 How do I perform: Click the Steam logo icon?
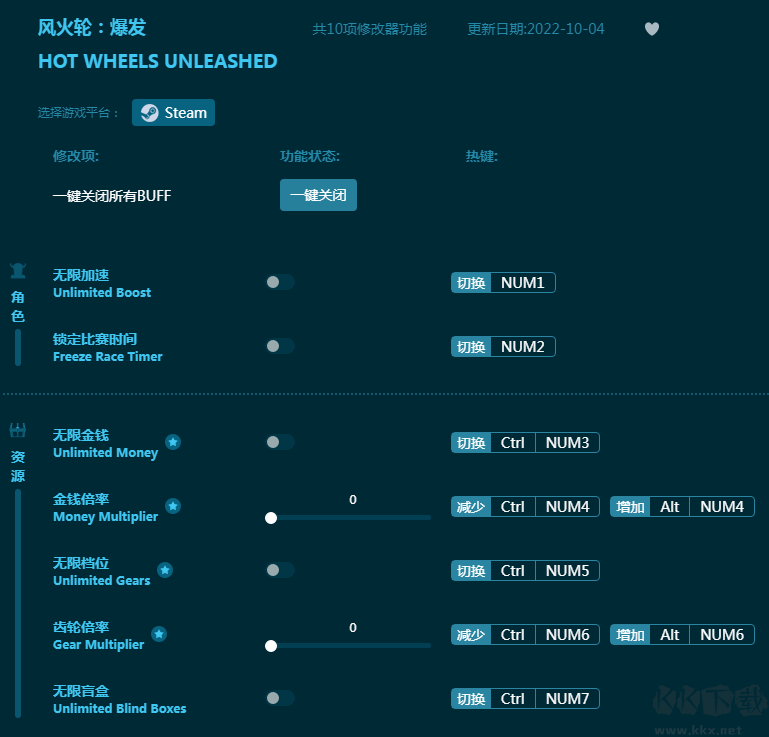[x=149, y=113]
